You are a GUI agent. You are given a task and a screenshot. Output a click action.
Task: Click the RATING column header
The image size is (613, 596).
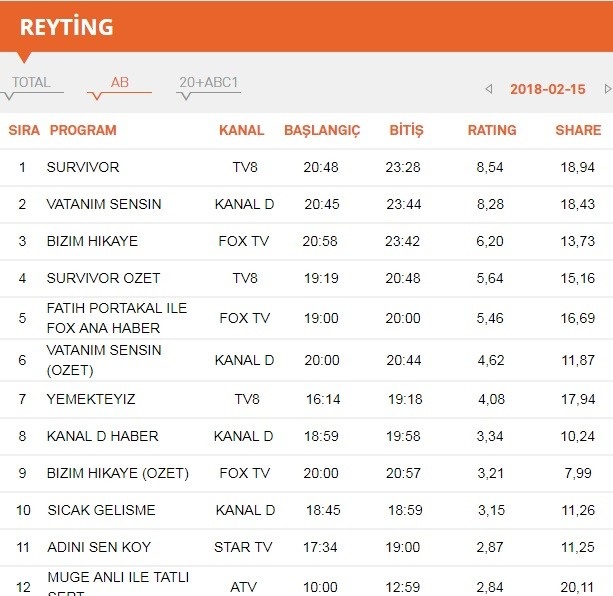[x=492, y=130]
